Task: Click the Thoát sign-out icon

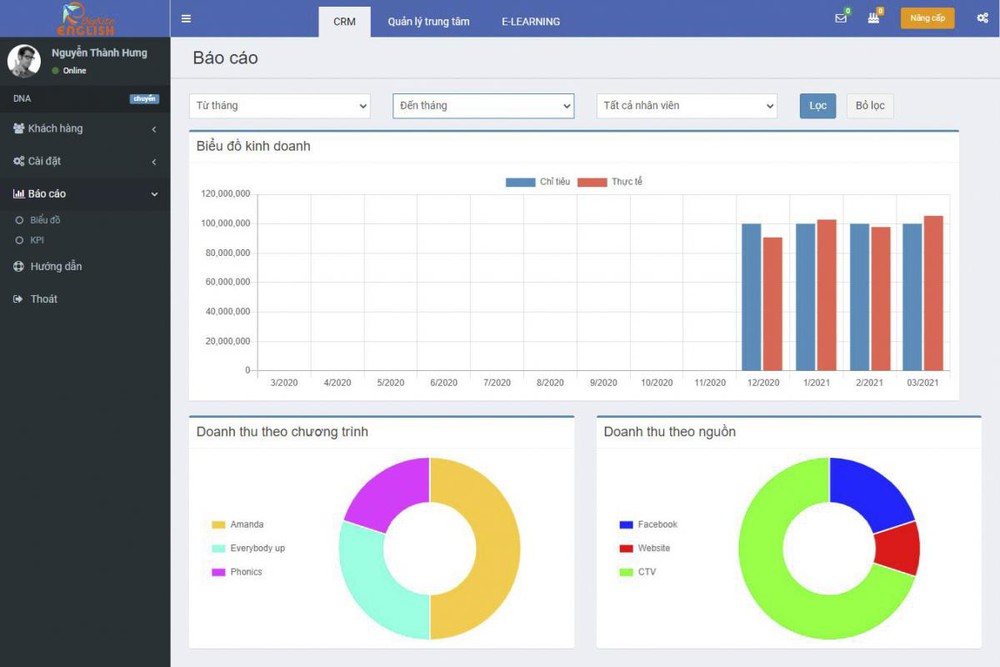Action: (x=18, y=299)
